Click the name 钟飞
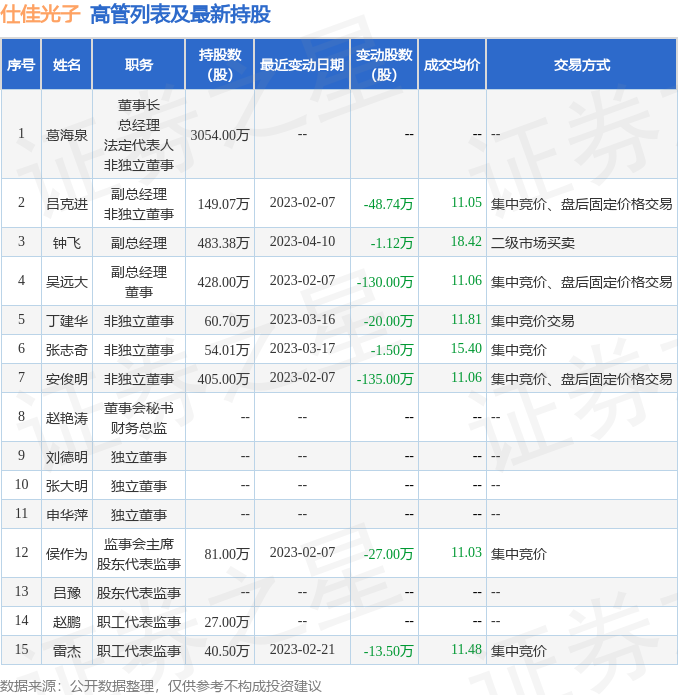 66,243
